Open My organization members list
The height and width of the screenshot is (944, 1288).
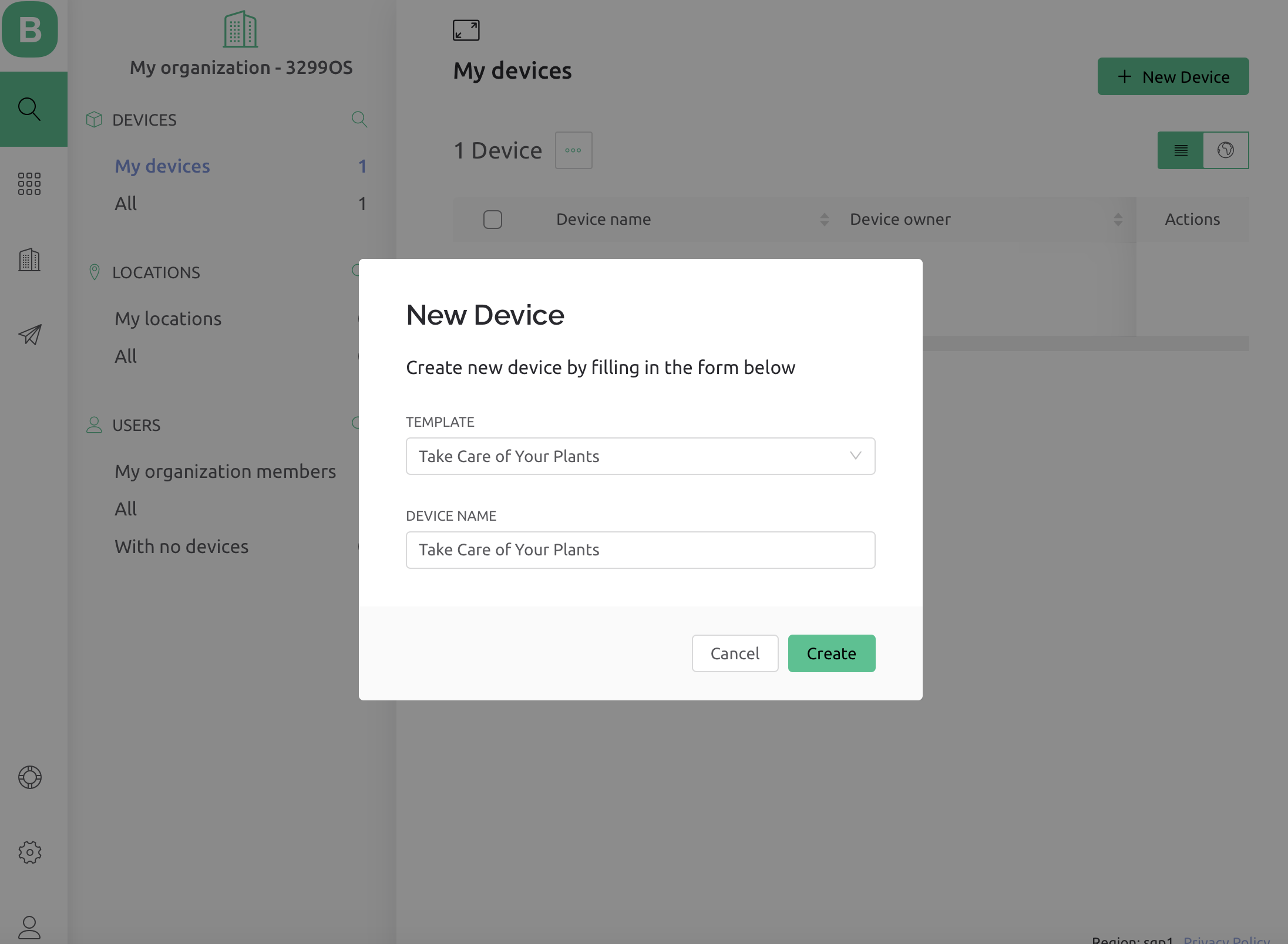(x=225, y=471)
